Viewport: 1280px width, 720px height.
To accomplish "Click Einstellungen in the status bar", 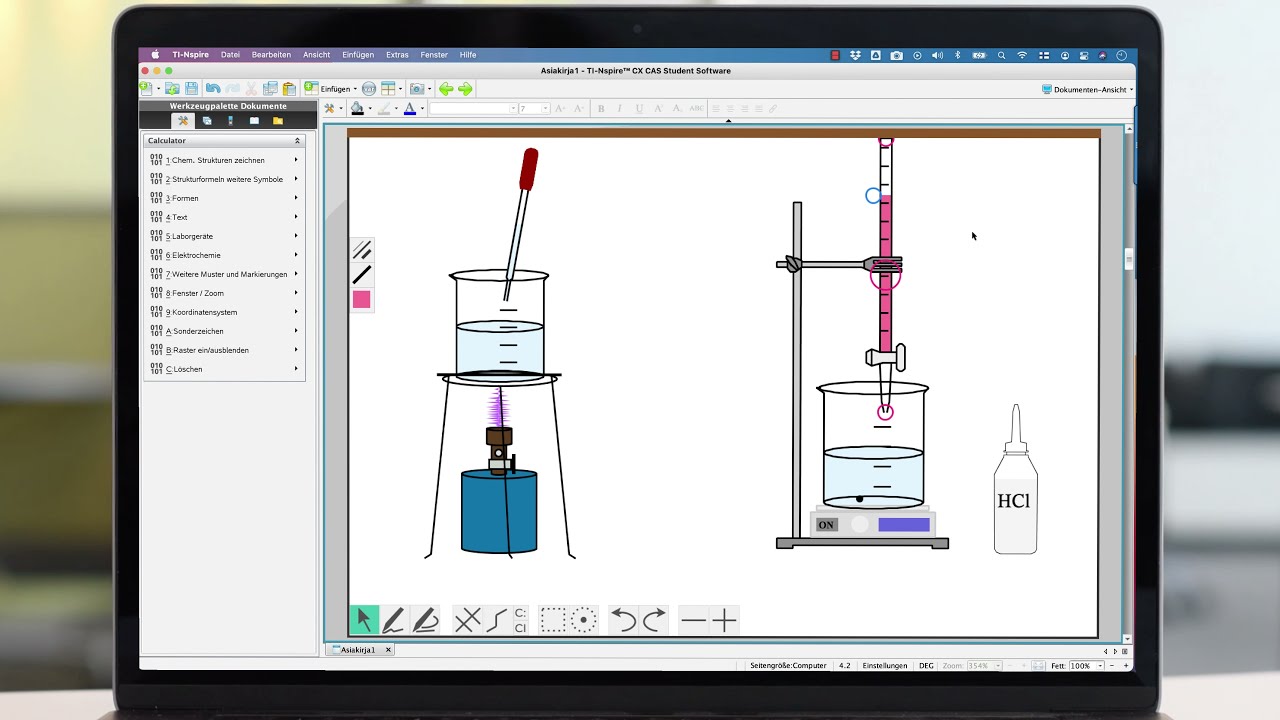I will [x=885, y=665].
